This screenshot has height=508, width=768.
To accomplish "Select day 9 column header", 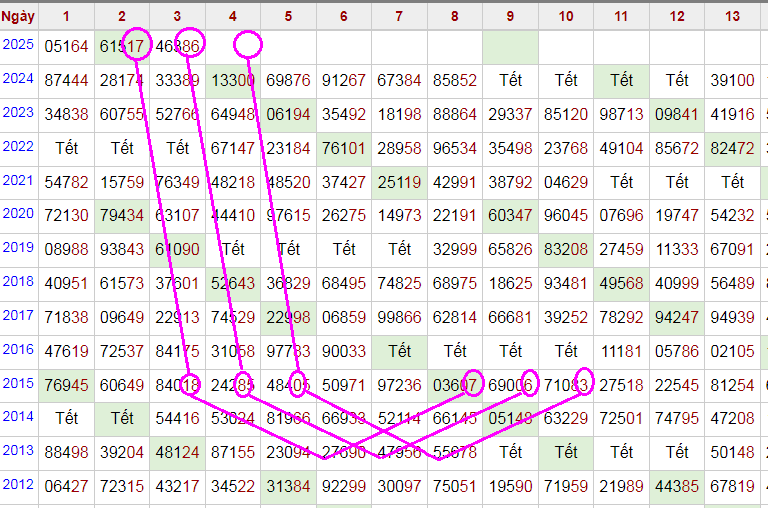I will click(x=510, y=16).
